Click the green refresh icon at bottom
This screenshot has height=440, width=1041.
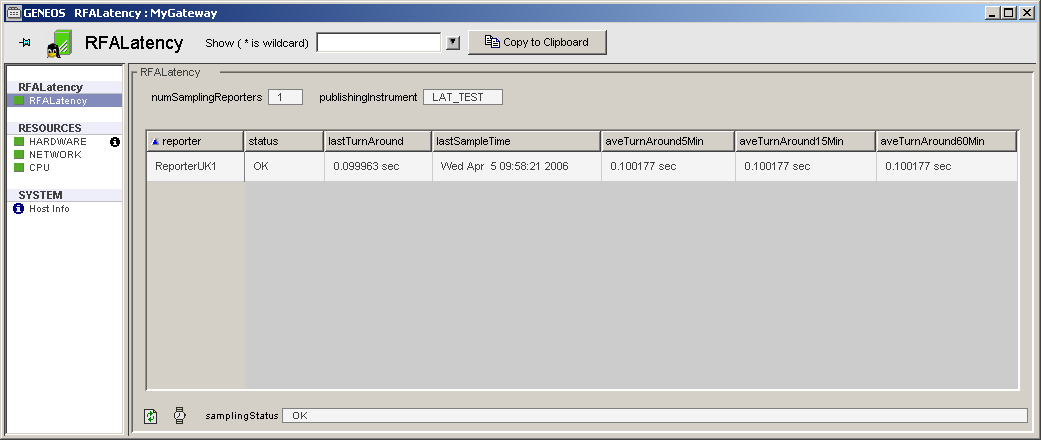(151, 415)
